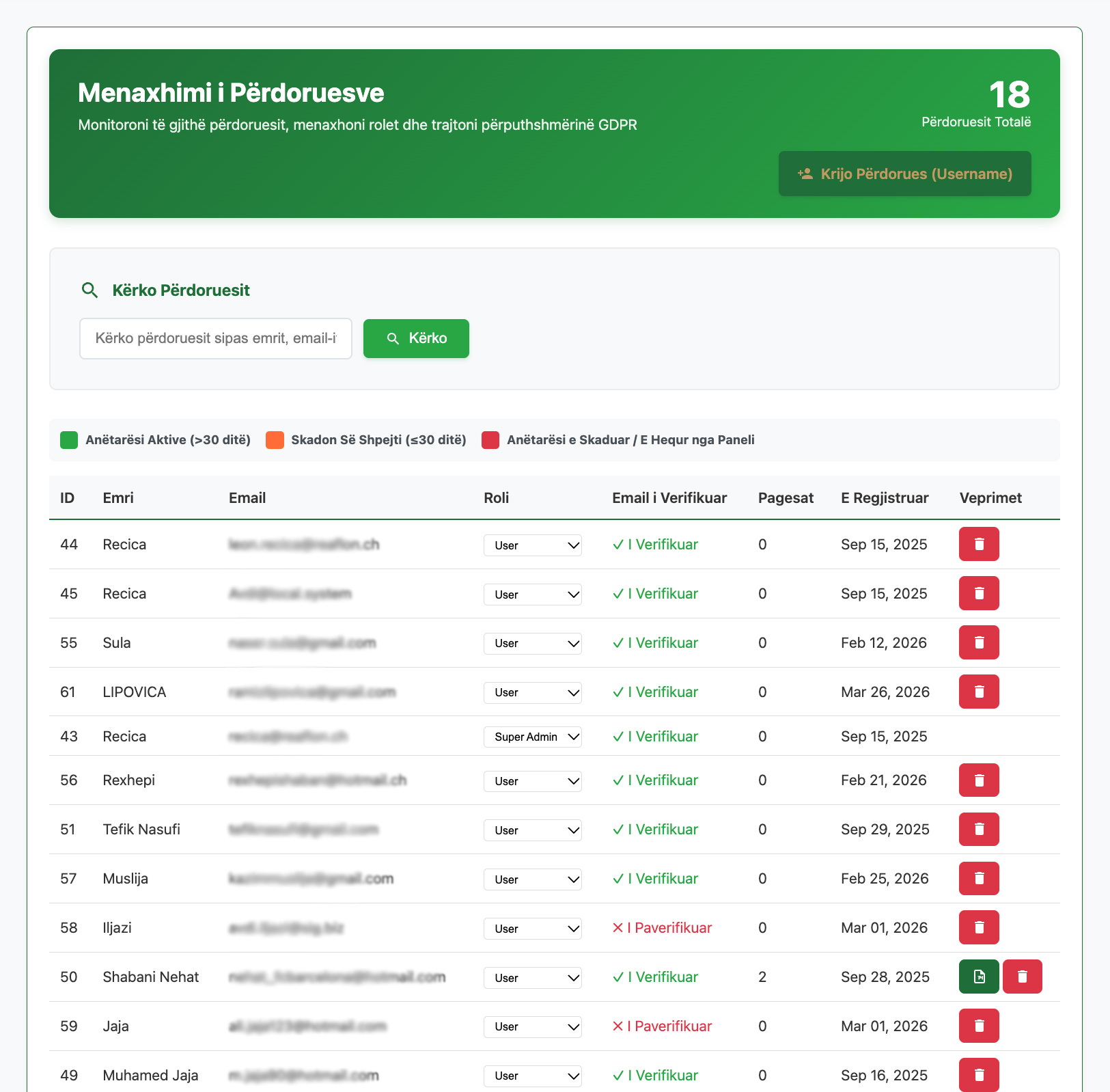The height and width of the screenshot is (1092, 1110).
Task: Click the 18 Përdoruesit Totalë counter
Action: [x=976, y=103]
